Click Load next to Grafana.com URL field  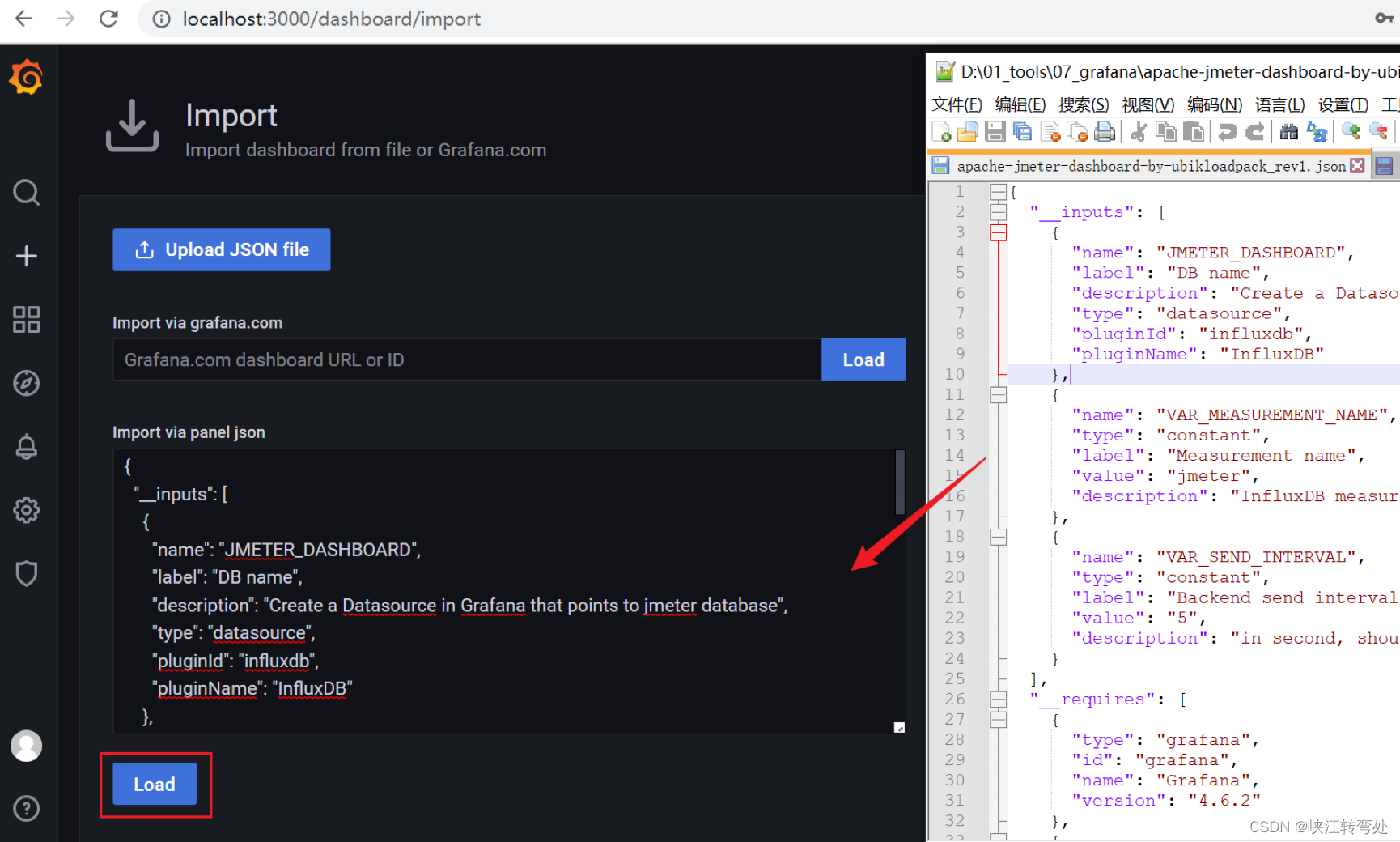863,359
